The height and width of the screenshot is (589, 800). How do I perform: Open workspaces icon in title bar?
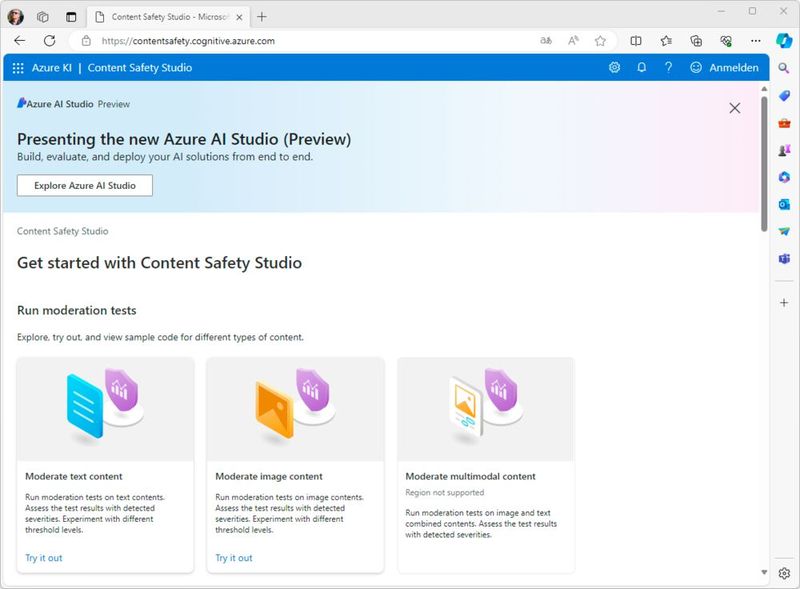tap(43, 17)
